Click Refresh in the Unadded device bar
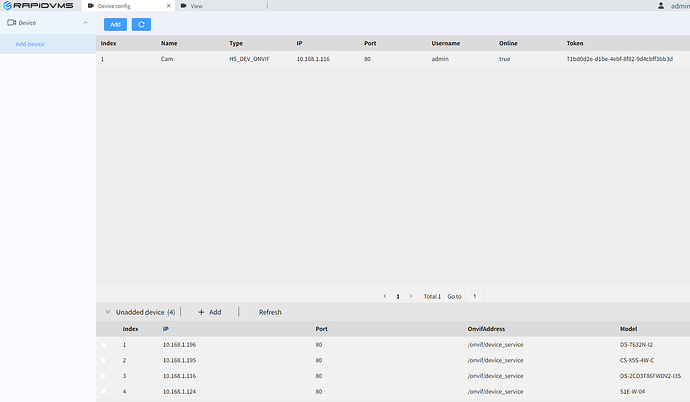Screen dimensions: 690x402 (x=270, y=312)
